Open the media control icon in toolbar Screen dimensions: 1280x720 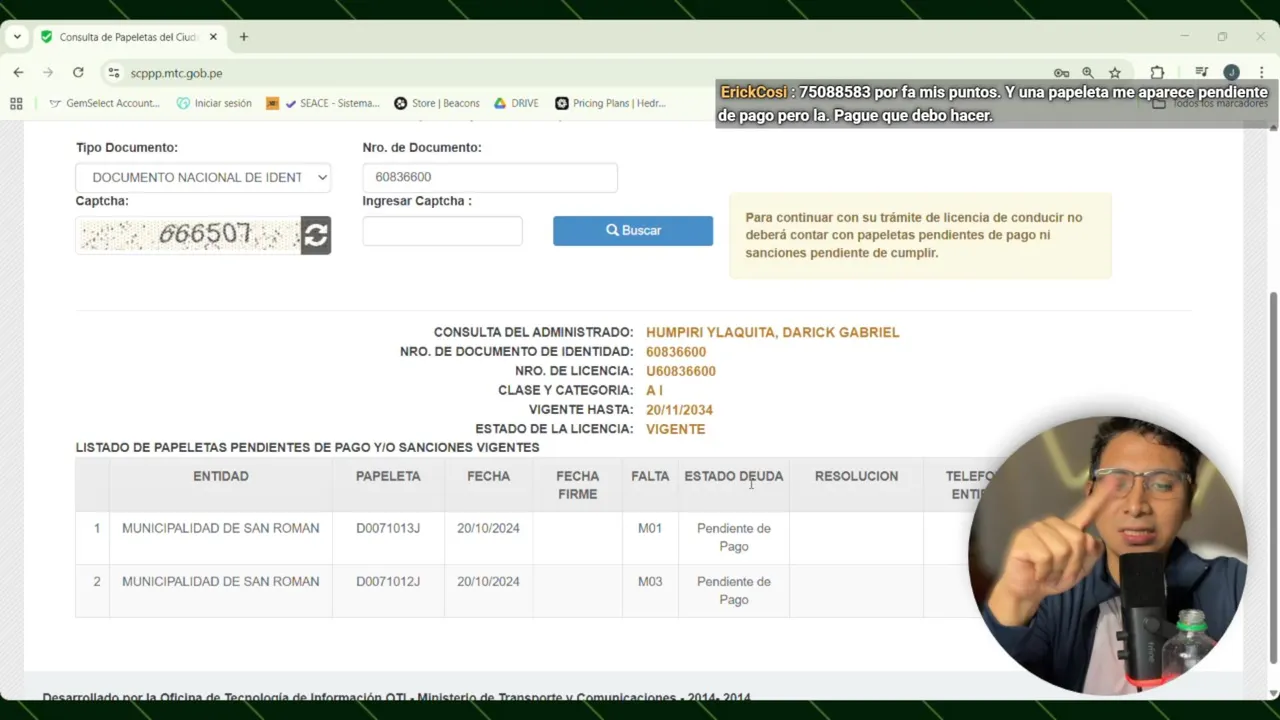pos(1202,73)
